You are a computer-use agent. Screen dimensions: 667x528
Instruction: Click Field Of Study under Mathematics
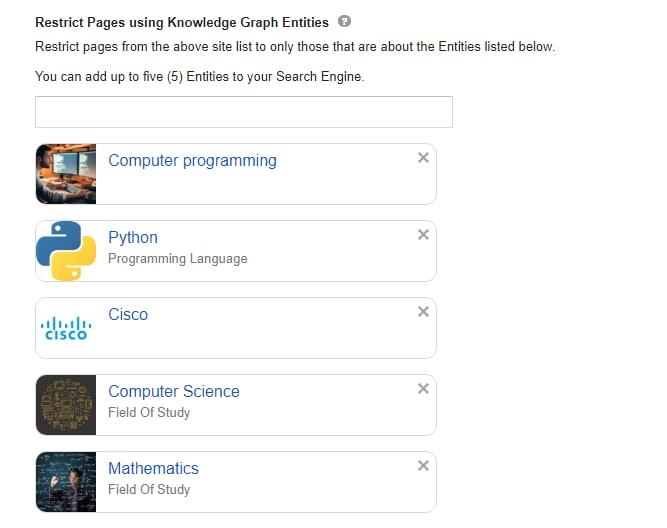pos(149,489)
